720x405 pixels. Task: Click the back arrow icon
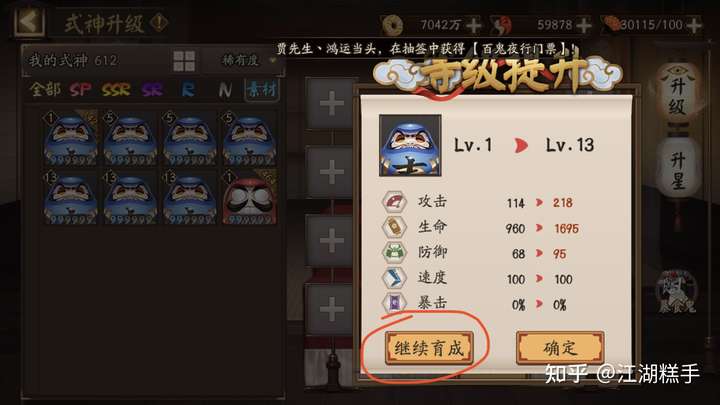coord(28,22)
